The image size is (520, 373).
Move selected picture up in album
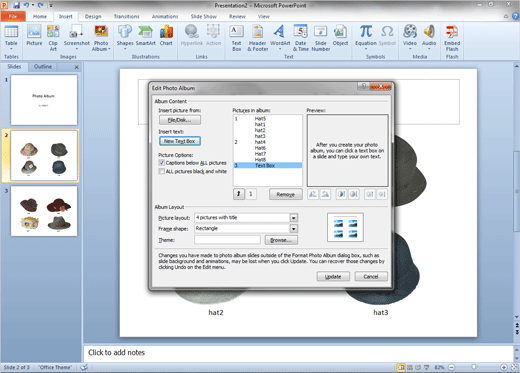239,194
